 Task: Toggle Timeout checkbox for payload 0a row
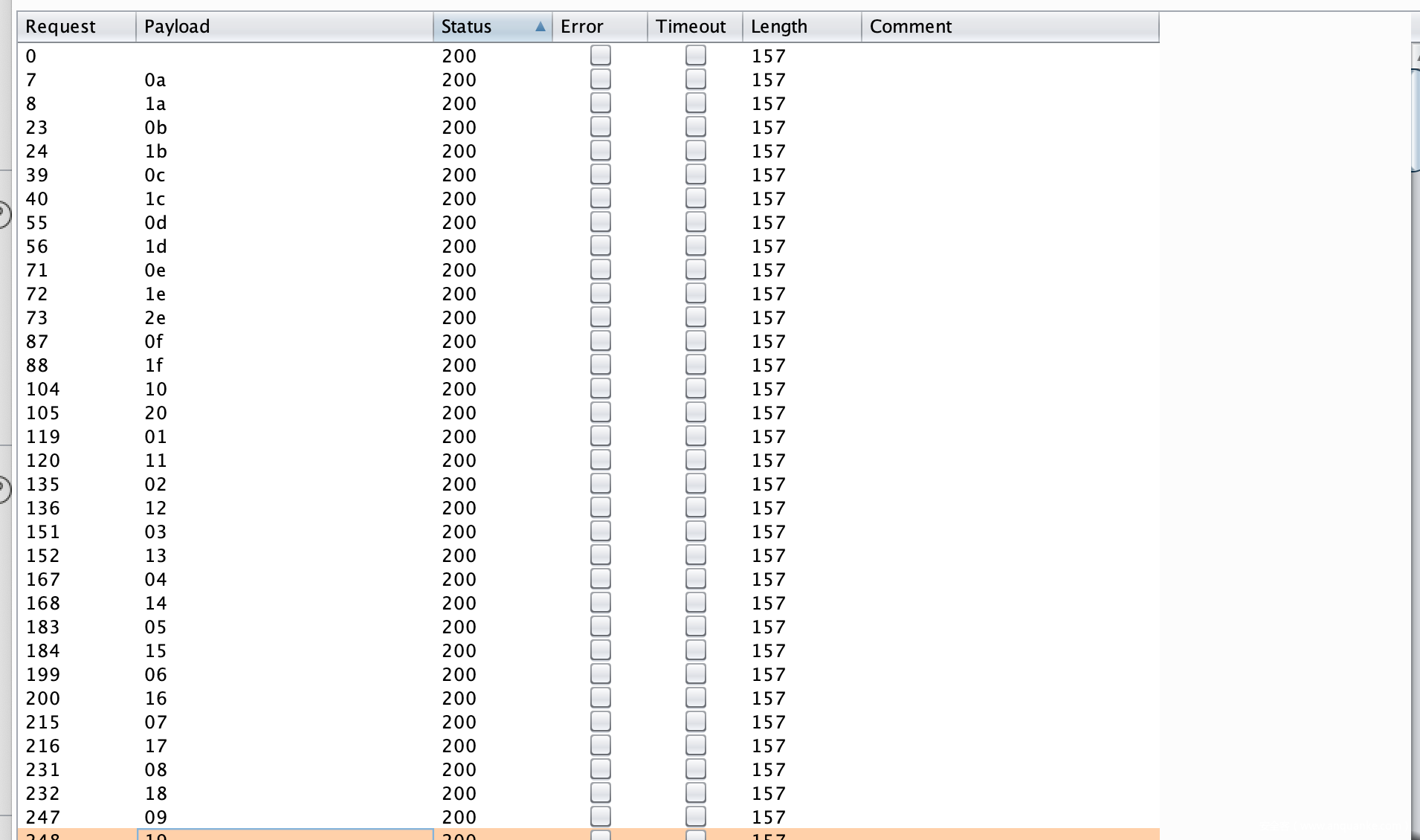695,80
